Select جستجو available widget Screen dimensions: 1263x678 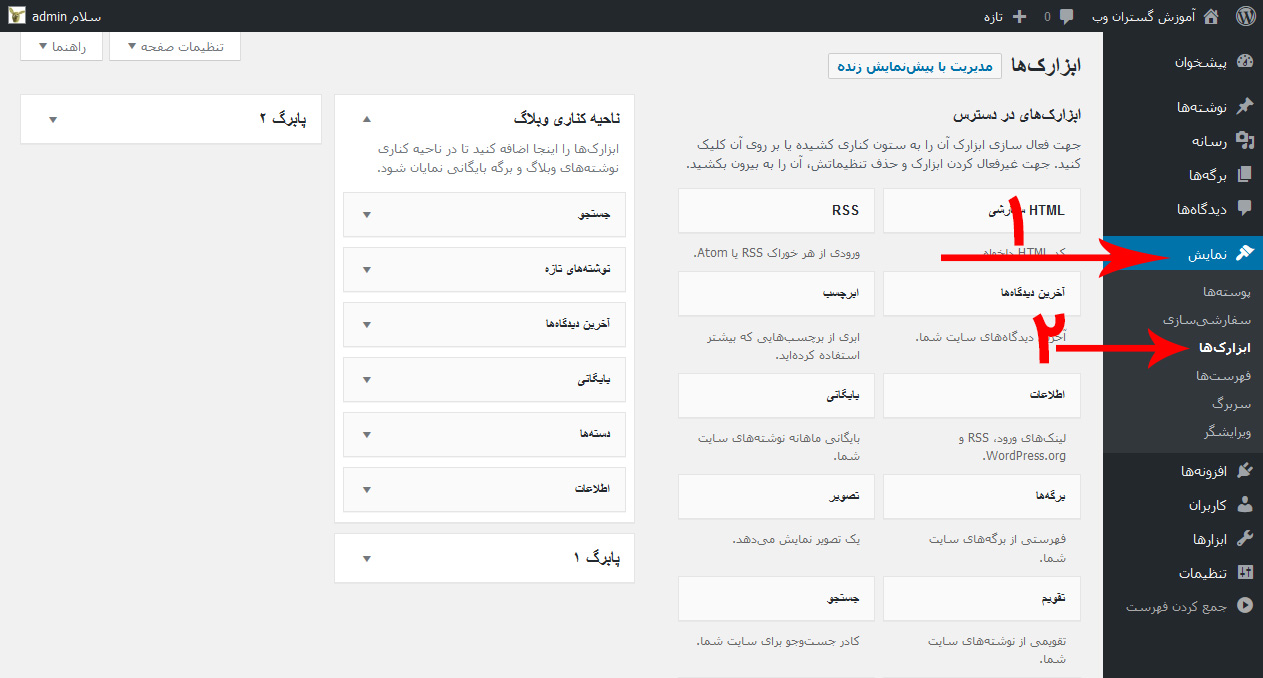[776, 599]
